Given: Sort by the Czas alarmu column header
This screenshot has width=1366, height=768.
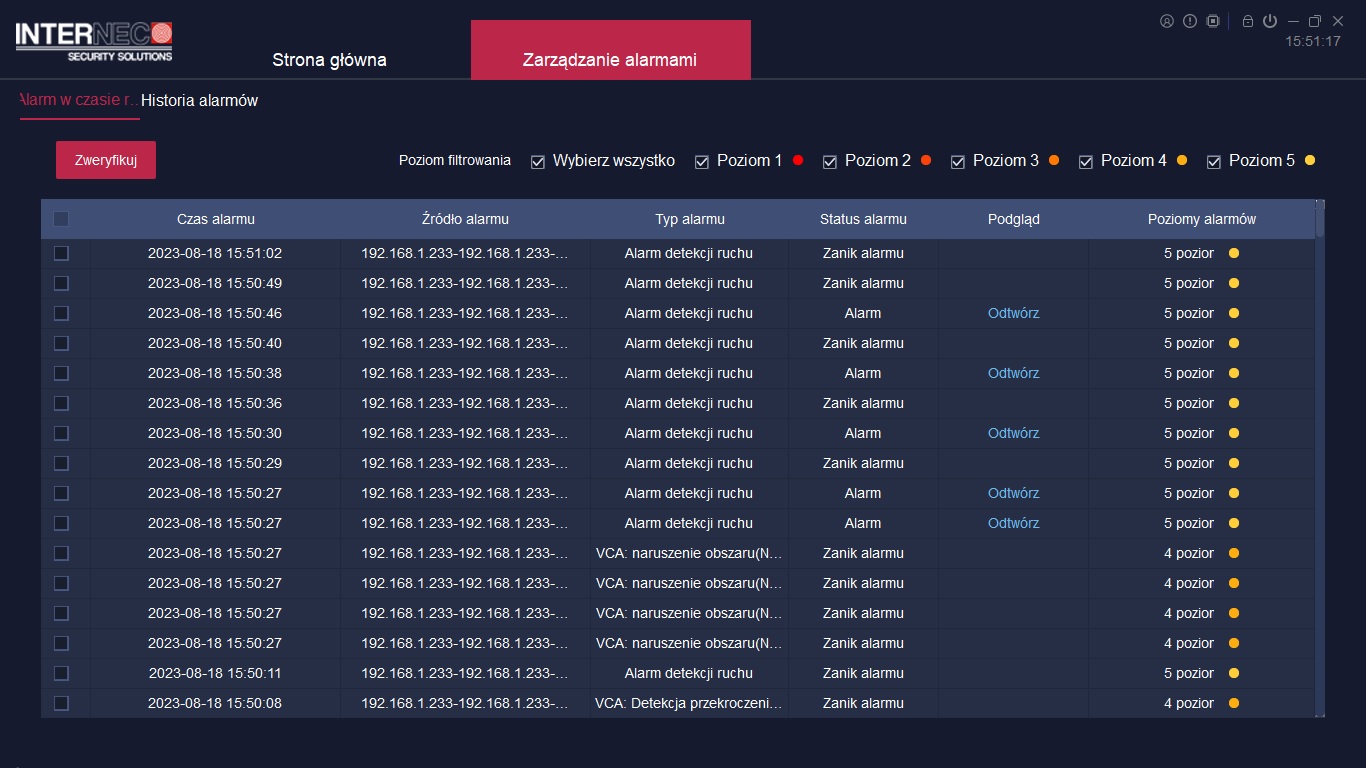Looking at the screenshot, I should pyautogui.click(x=215, y=219).
